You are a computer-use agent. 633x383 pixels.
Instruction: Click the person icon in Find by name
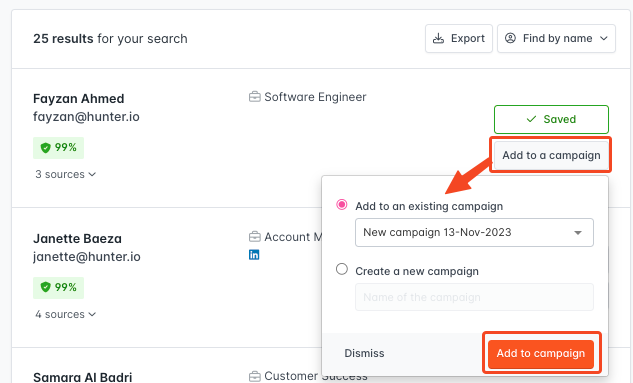(510, 38)
